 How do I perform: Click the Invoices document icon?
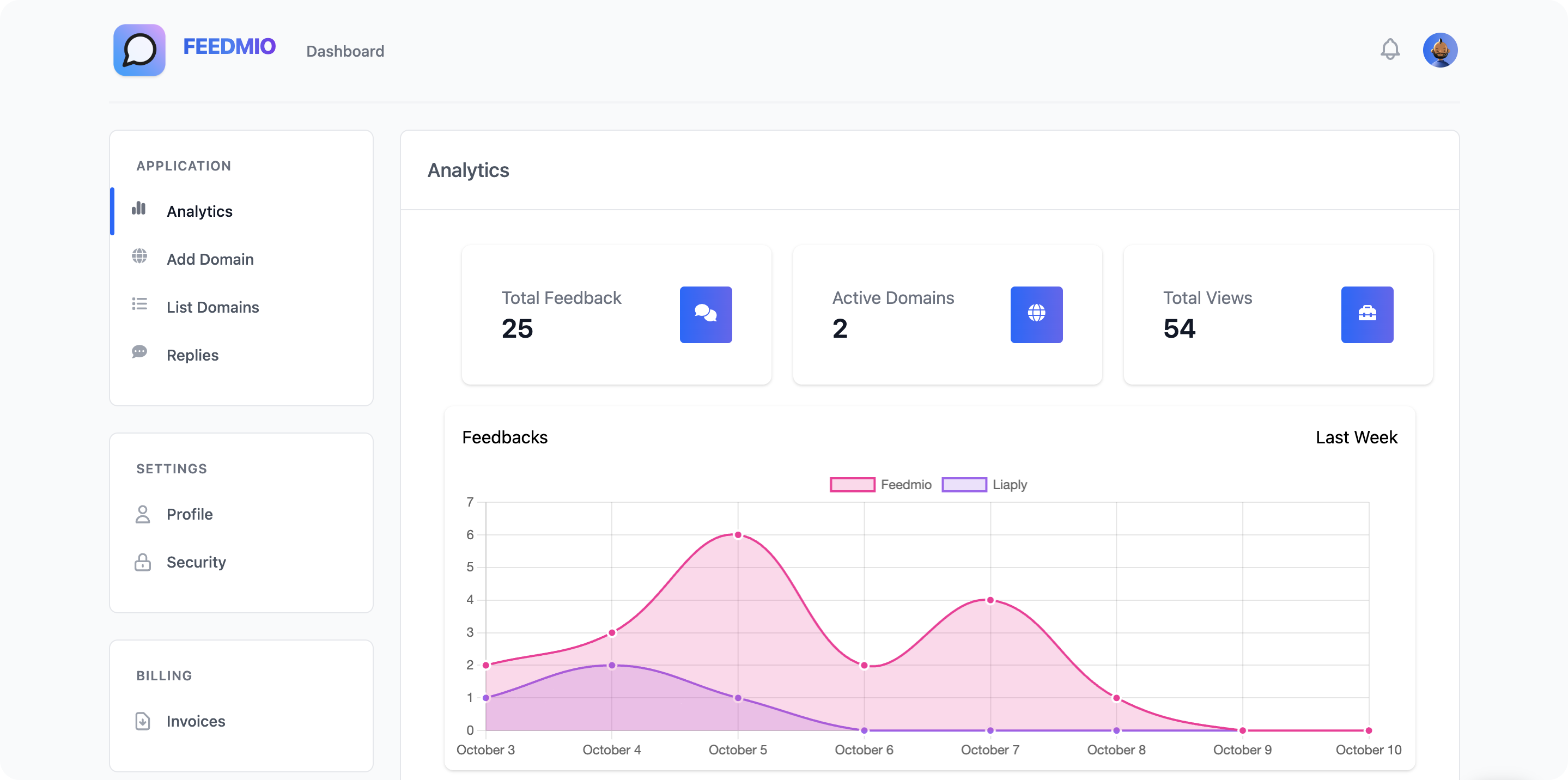pos(142,721)
